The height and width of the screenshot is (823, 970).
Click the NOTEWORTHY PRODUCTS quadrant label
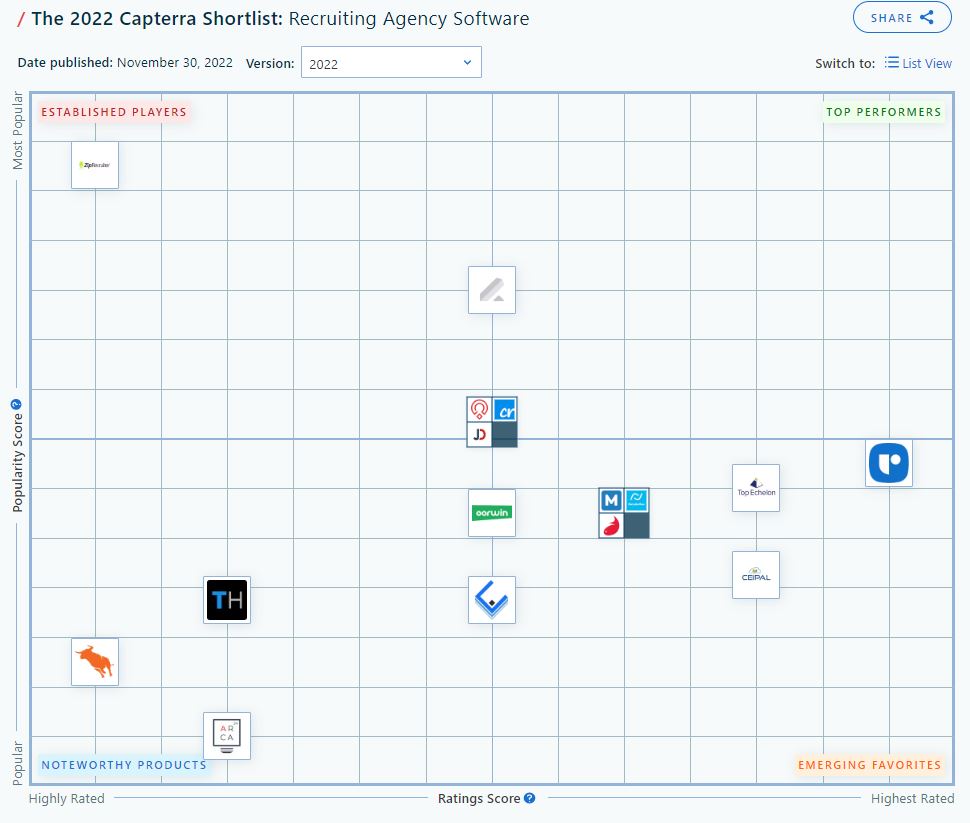[x=124, y=765]
